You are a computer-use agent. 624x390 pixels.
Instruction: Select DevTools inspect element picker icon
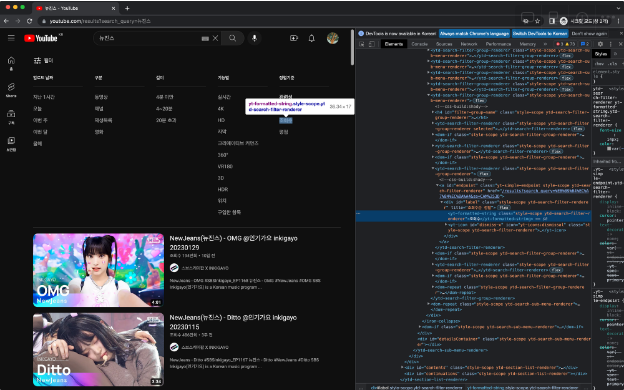pyautogui.click(x=362, y=44)
